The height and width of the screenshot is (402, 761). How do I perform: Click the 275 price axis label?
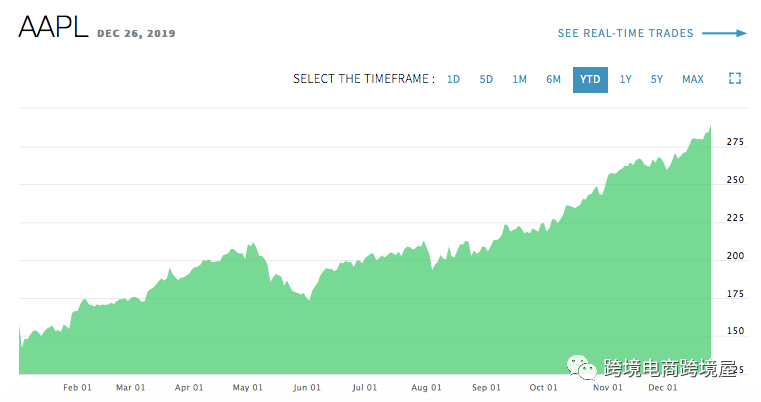click(x=735, y=142)
